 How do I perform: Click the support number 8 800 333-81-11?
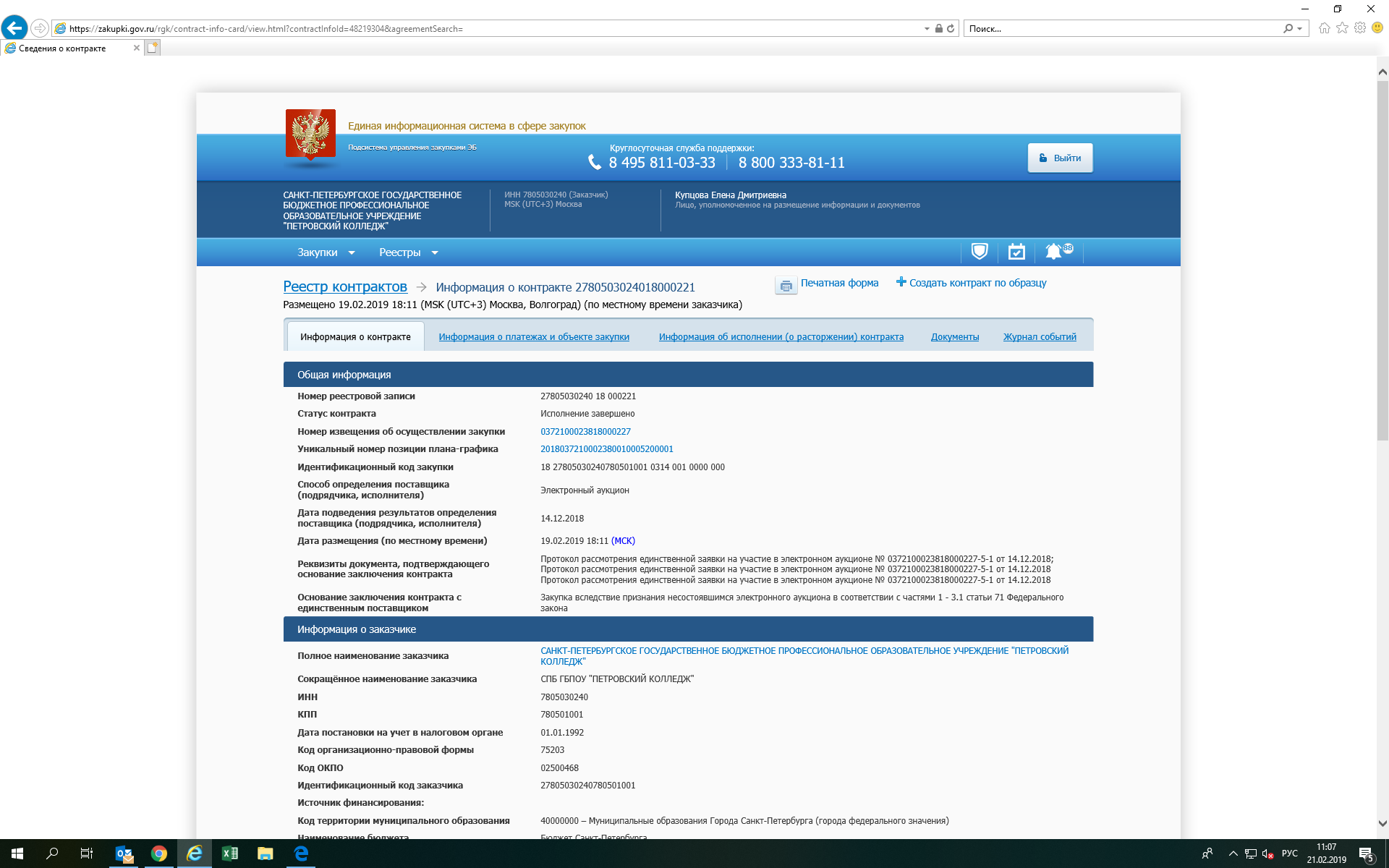click(x=791, y=163)
